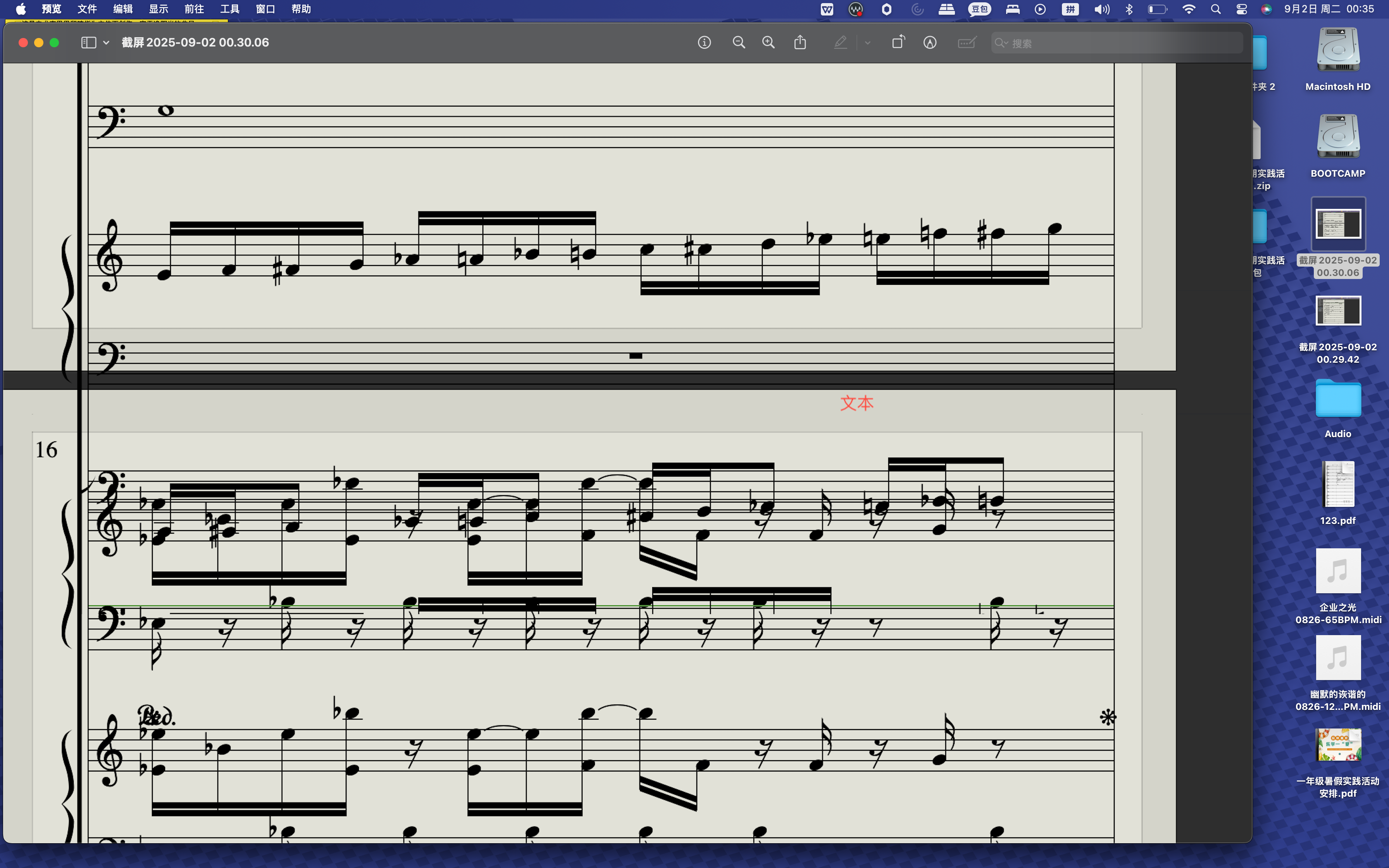
Task: Open the 显示 menu
Action: 159,9
